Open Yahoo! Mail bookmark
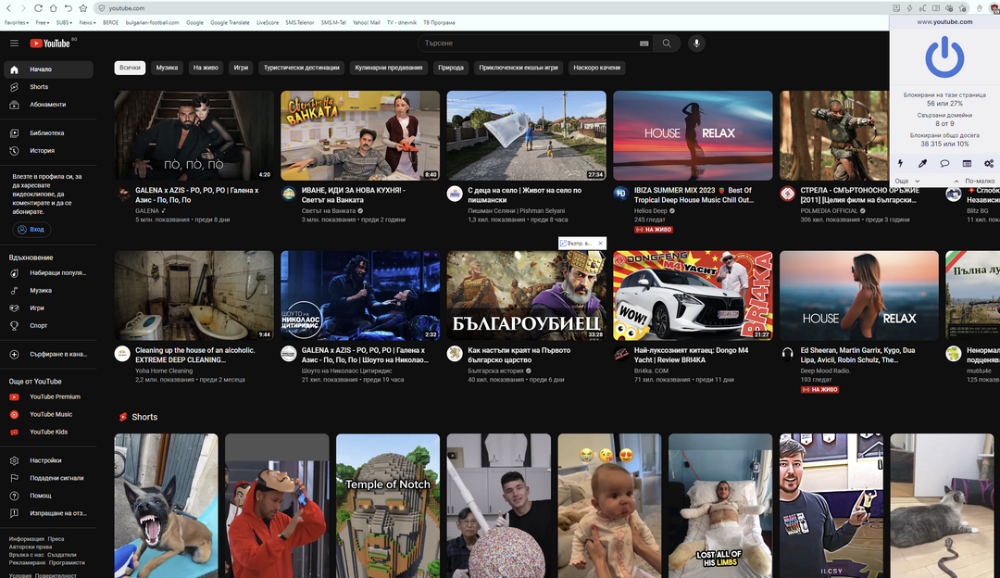1000x578 pixels. (366, 22)
